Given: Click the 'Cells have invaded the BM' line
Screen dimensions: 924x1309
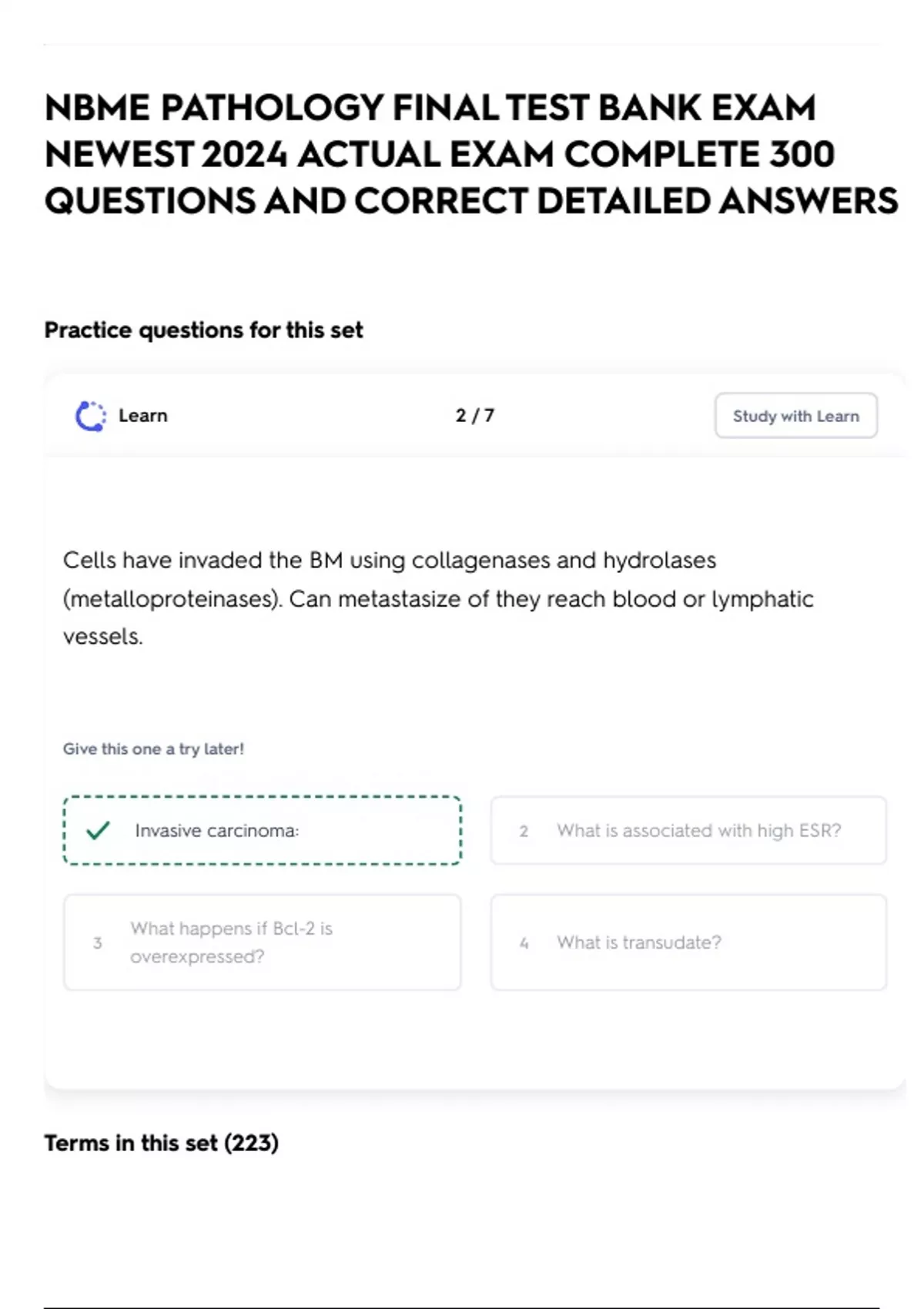Looking at the screenshot, I should coord(389,560).
